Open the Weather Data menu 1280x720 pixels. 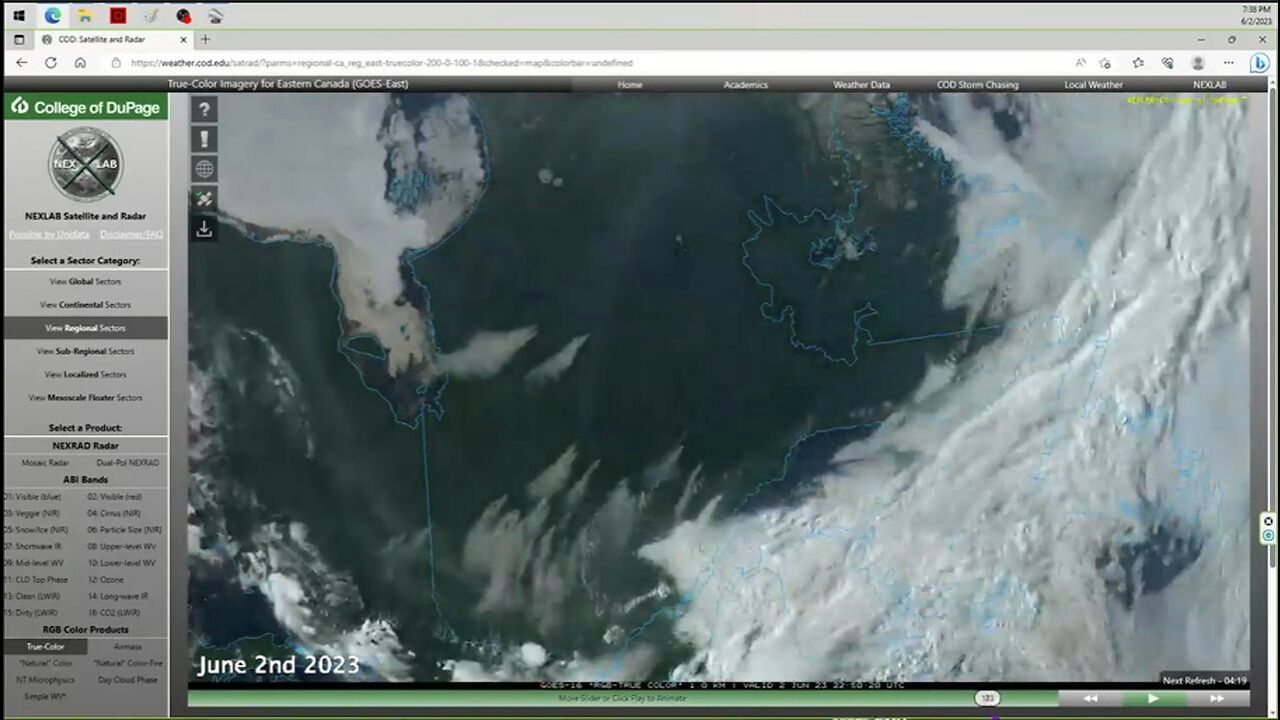coord(861,85)
